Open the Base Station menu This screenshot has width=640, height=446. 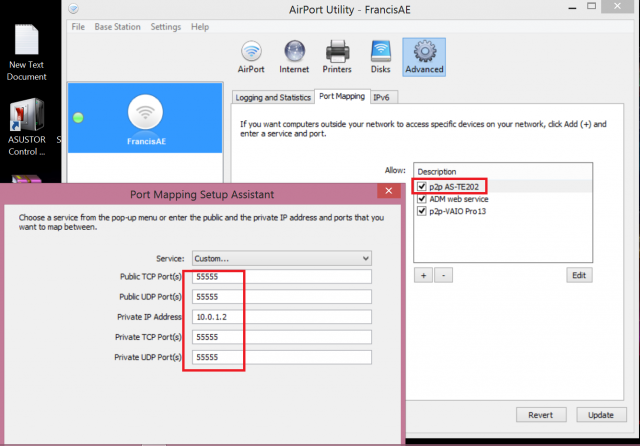coord(118,27)
